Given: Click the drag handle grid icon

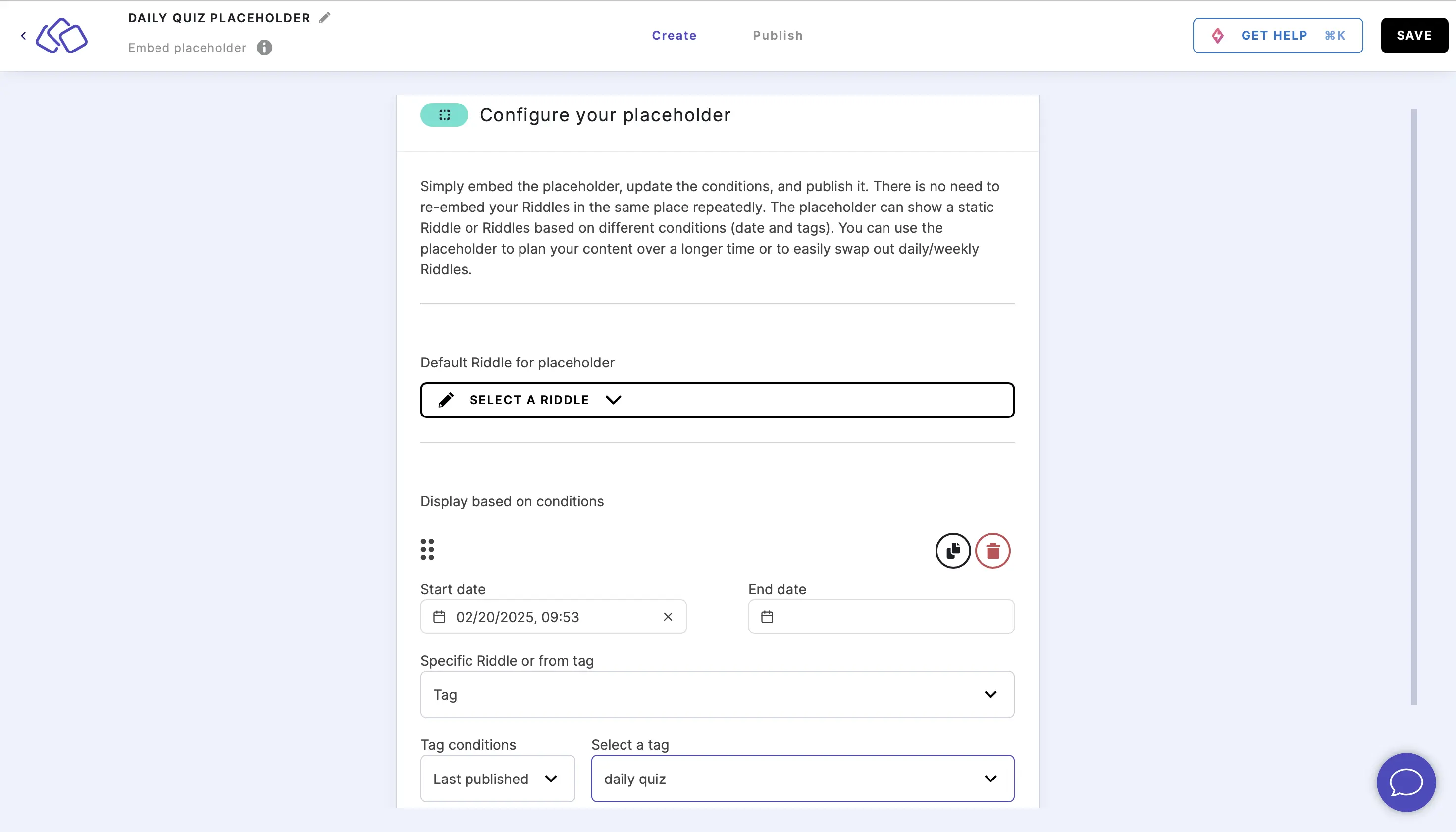Looking at the screenshot, I should (x=427, y=548).
